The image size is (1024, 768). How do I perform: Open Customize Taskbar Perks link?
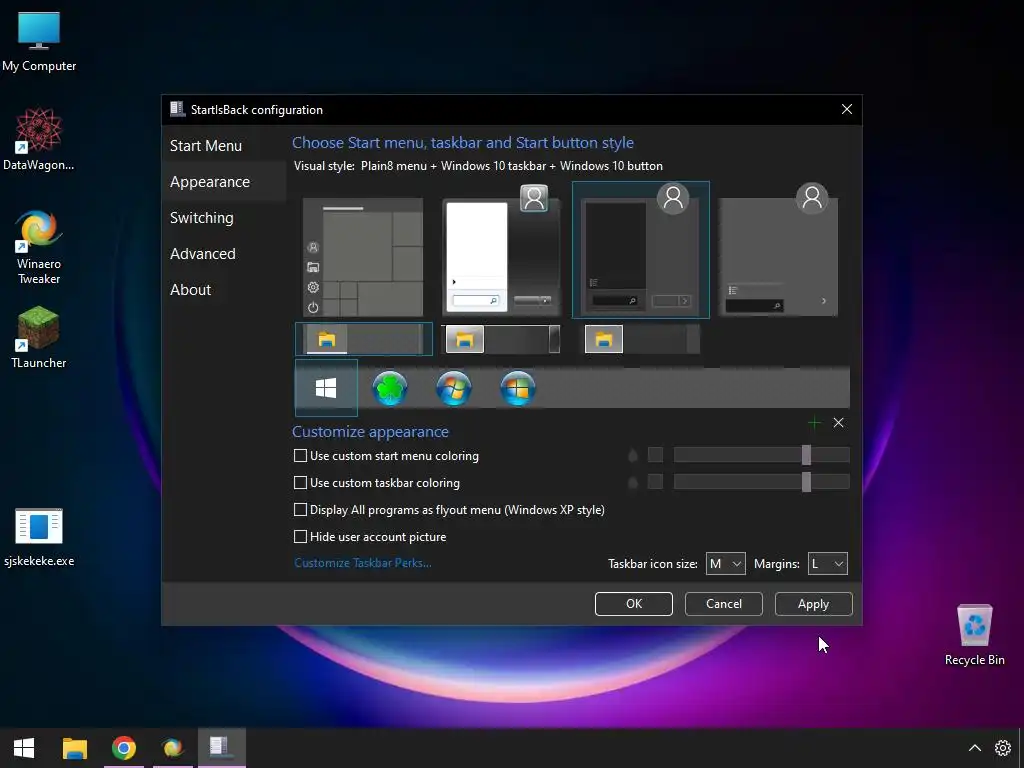click(x=362, y=563)
